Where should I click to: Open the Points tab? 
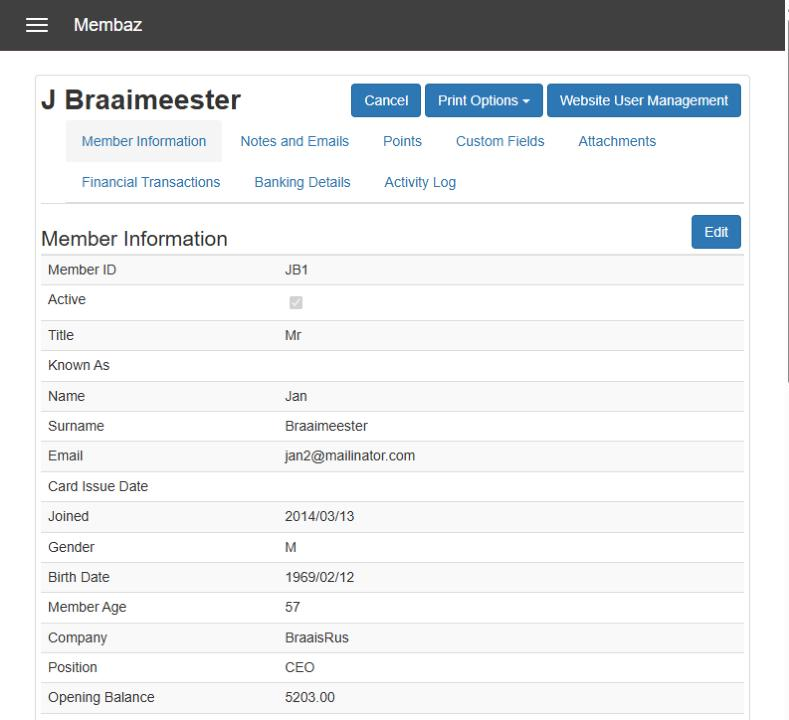402,141
